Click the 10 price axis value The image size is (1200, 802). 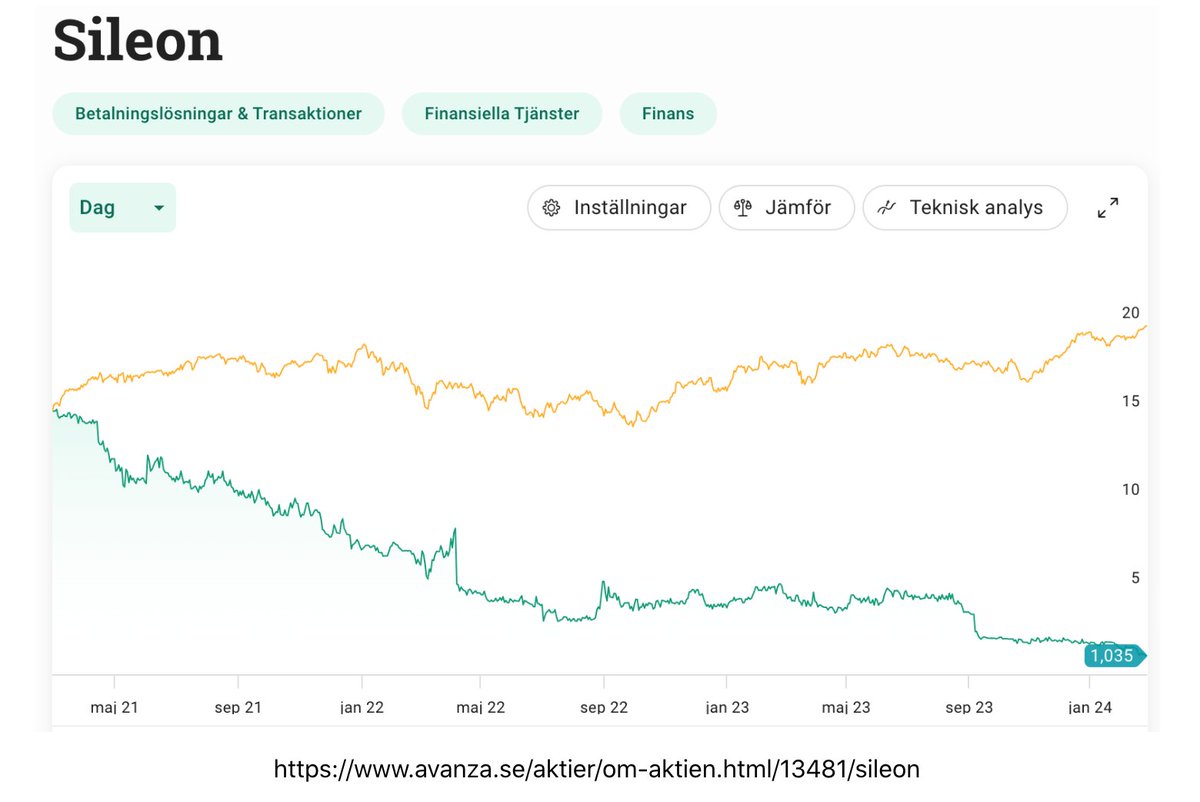(1131, 489)
